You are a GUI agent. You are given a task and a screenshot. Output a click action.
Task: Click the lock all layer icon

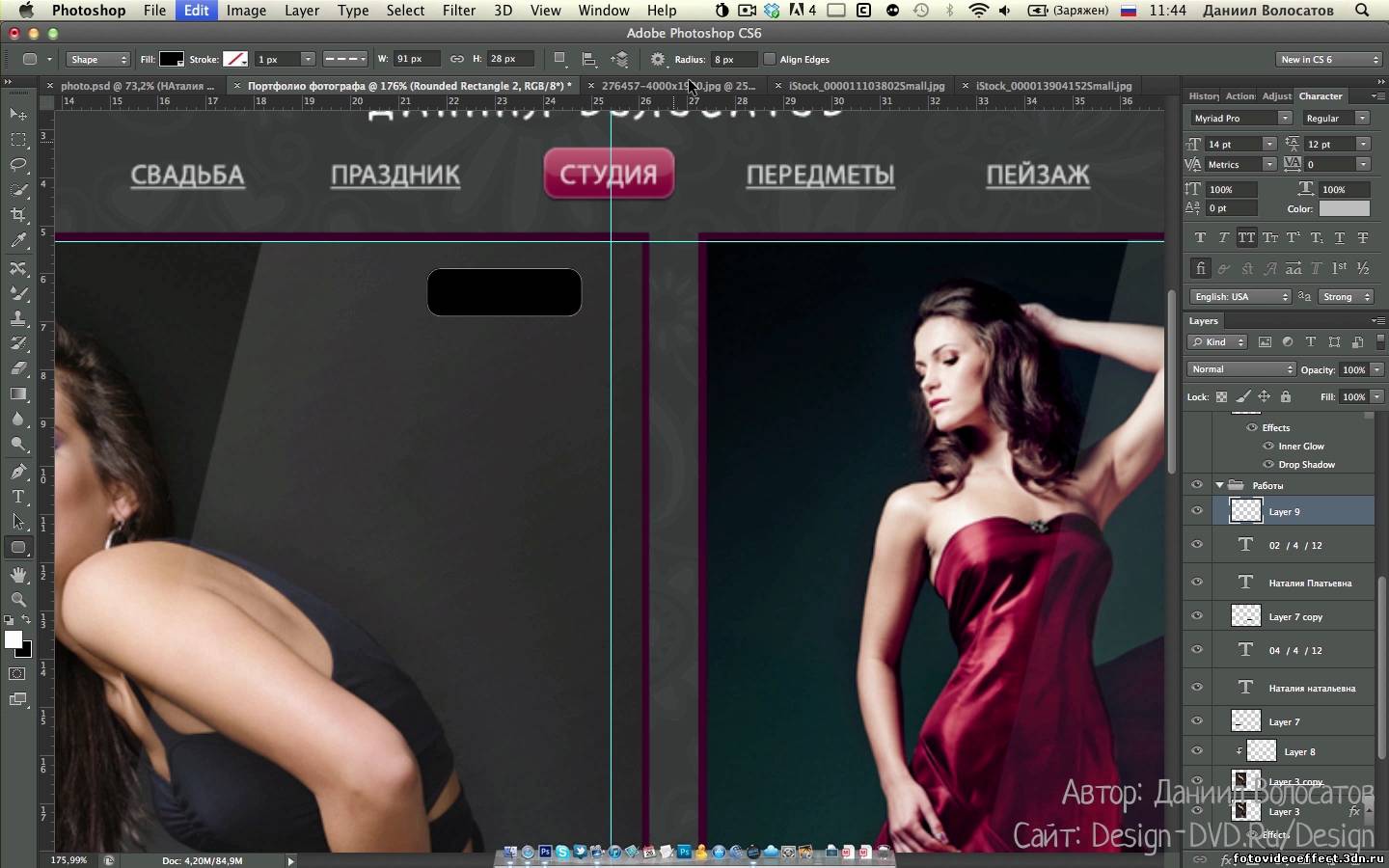(x=1285, y=396)
